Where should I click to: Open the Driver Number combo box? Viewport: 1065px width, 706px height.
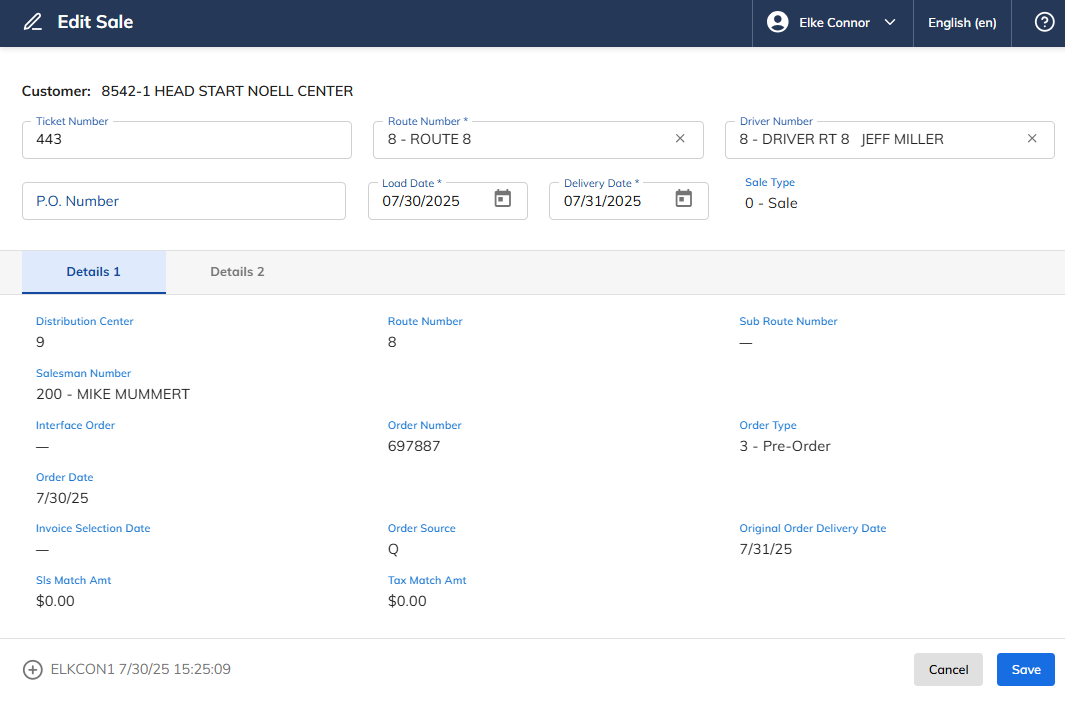(x=890, y=140)
